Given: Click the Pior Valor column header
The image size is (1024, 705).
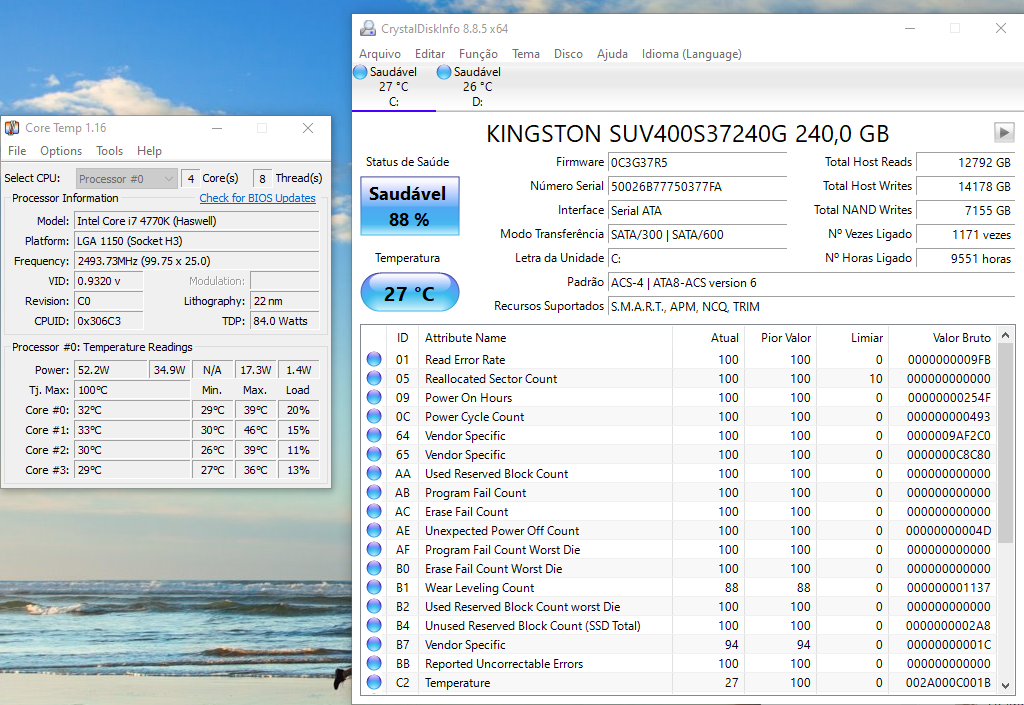Looking at the screenshot, I should coord(780,337).
